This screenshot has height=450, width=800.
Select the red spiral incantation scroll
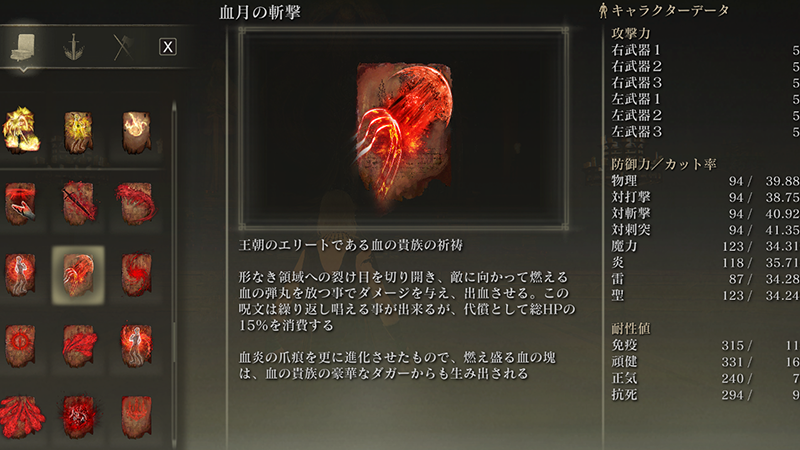pos(136,275)
